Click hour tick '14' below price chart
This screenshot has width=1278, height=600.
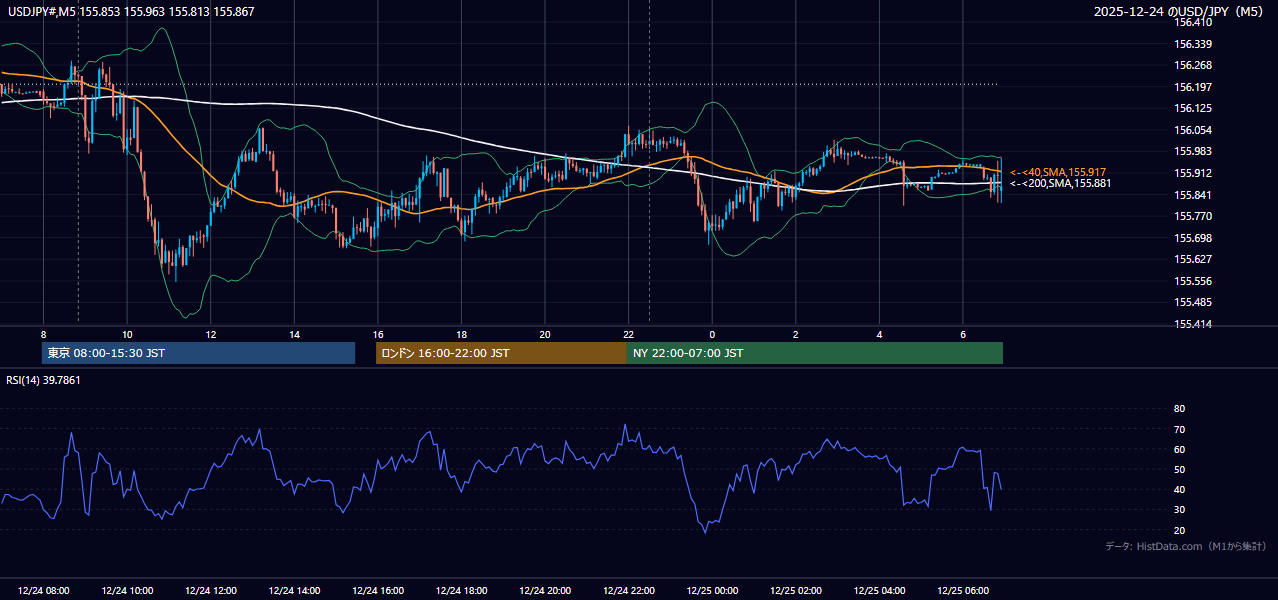[294, 334]
